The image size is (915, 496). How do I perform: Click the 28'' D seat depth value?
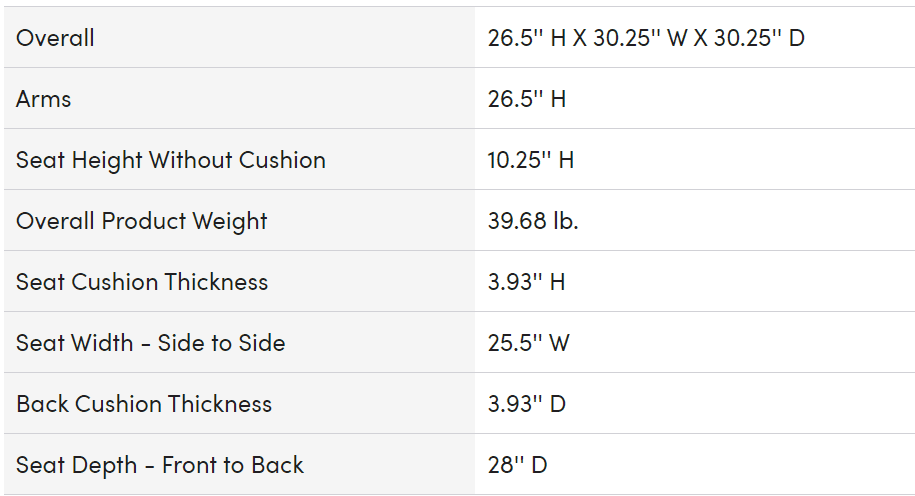pyautogui.click(x=517, y=465)
